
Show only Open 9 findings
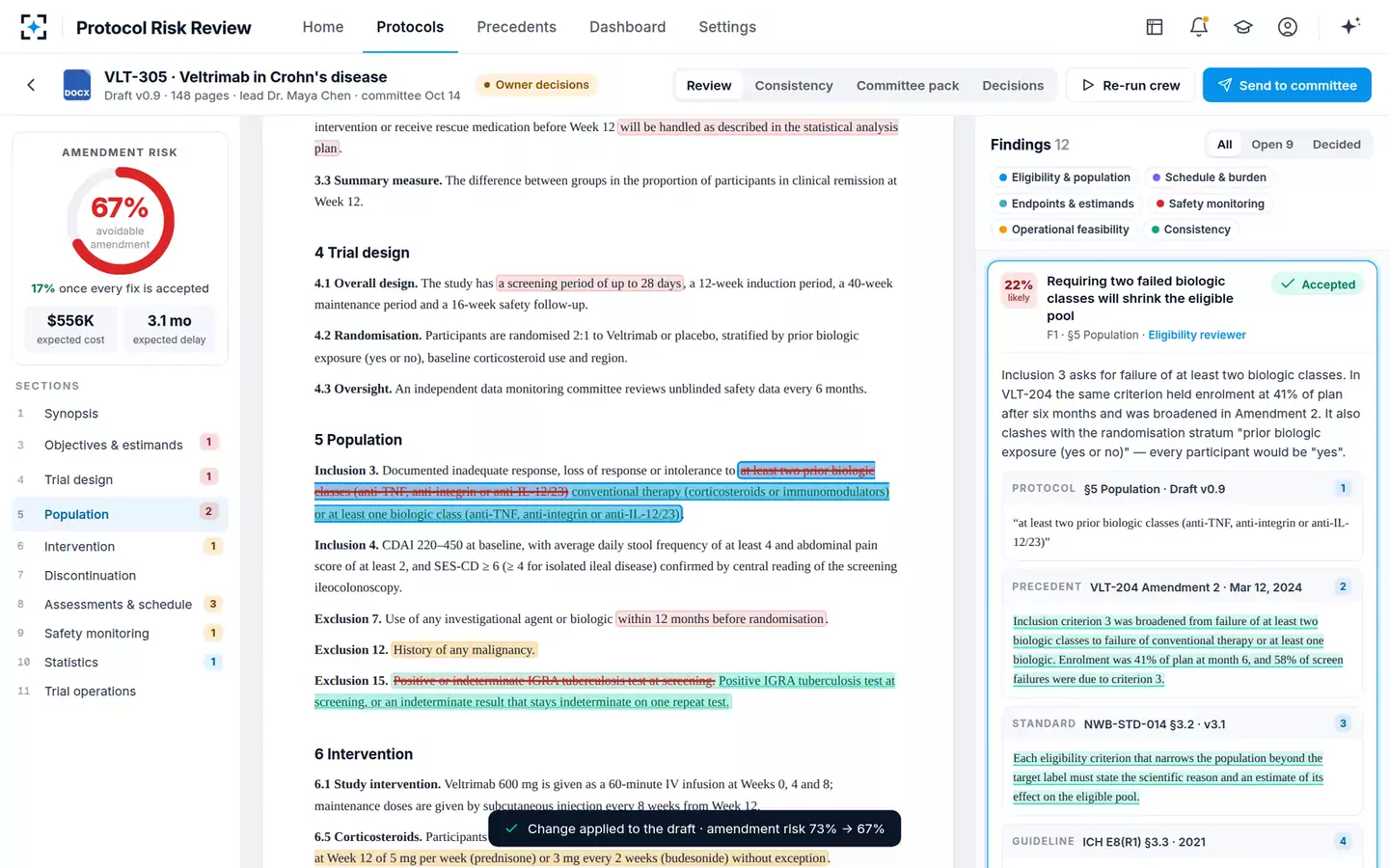tap(1272, 145)
